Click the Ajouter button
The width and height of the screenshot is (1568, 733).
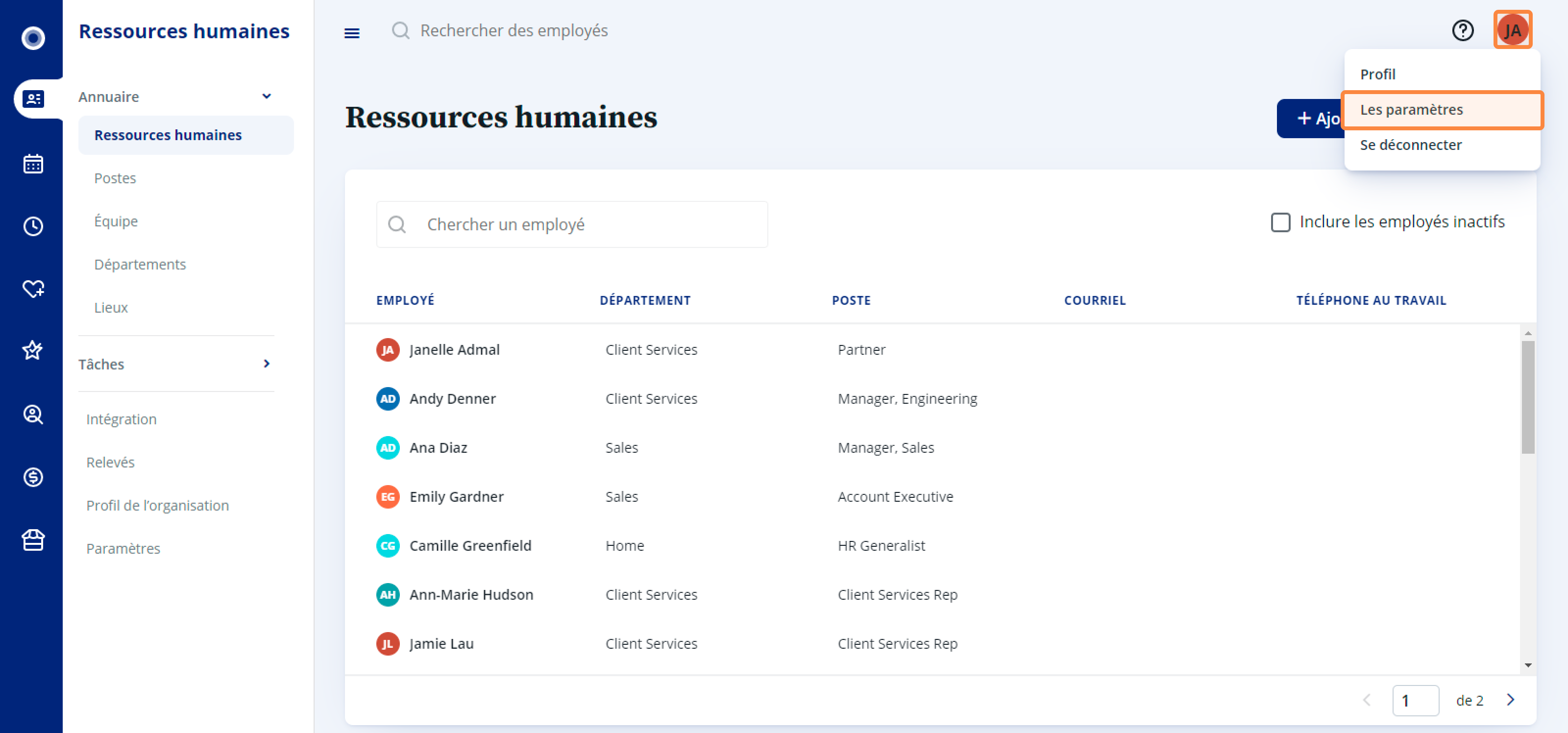[x=1311, y=119]
